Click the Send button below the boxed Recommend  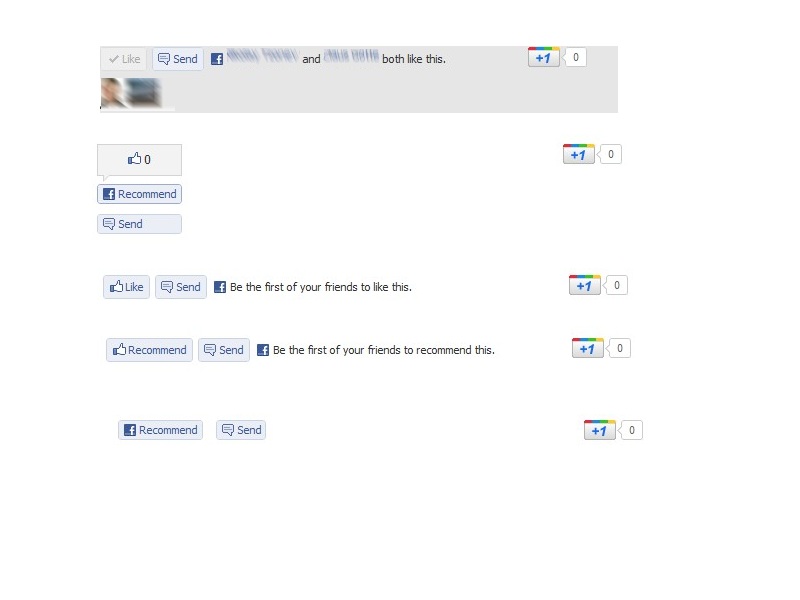point(139,224)
